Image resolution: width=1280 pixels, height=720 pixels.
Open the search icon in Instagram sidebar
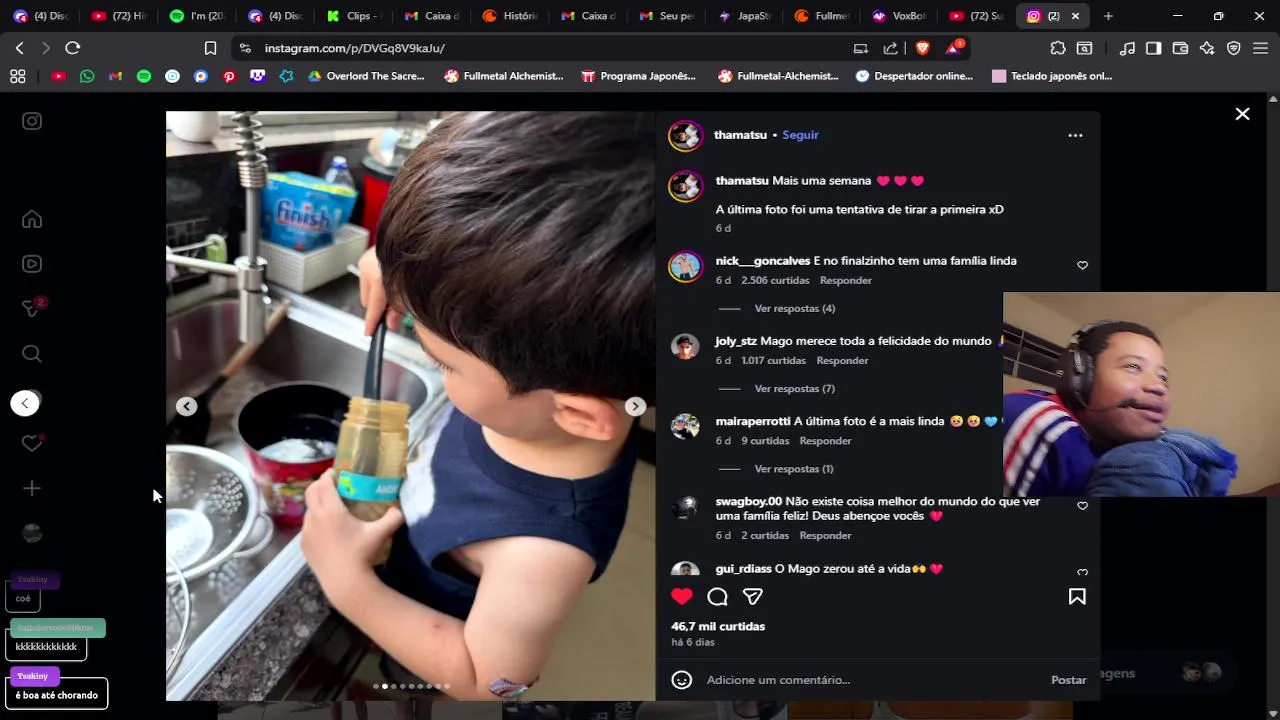click(32, 354)
